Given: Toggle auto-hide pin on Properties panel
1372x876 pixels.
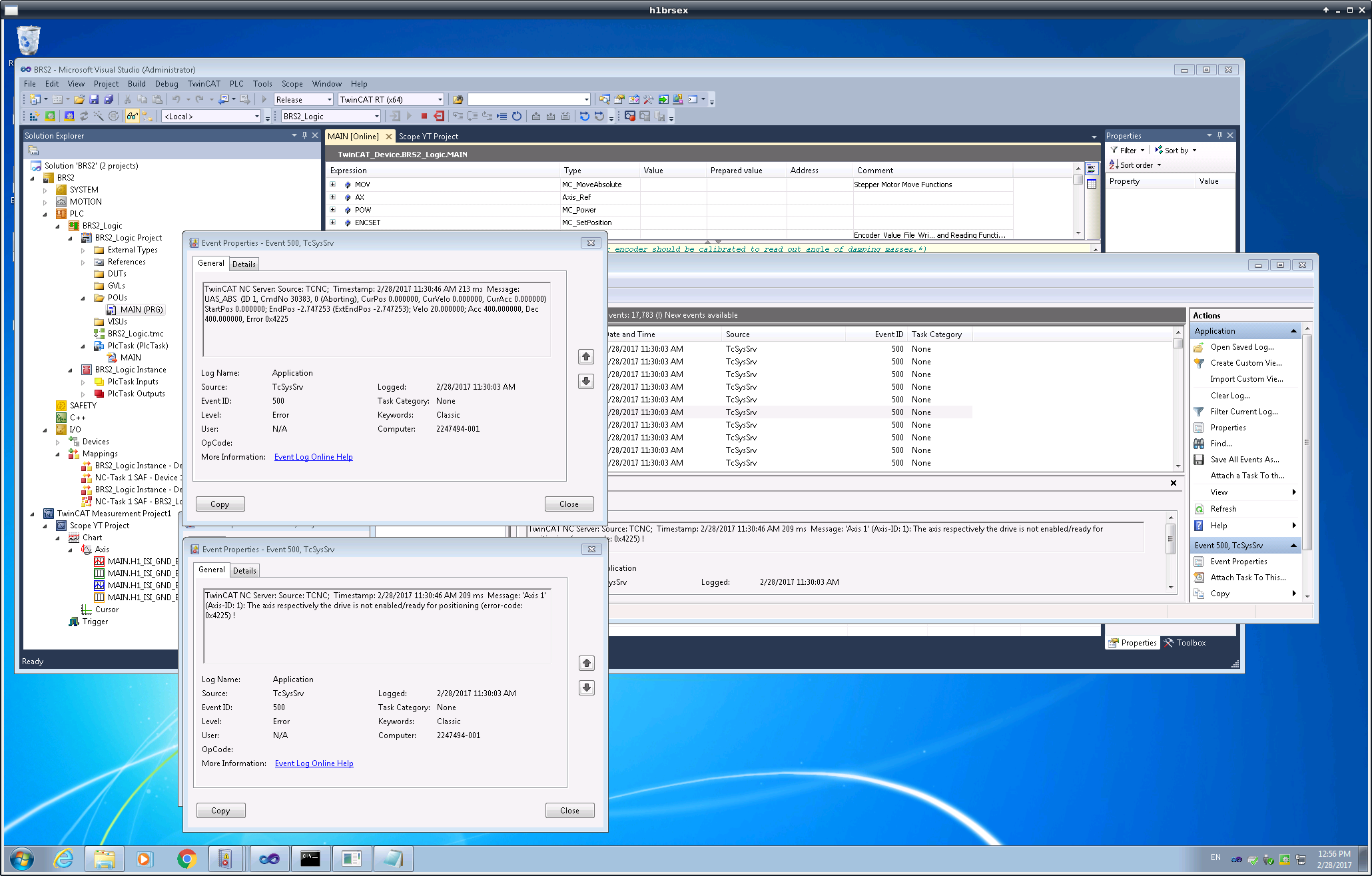Looking at the screenshot, I should pyautogui.click(x=1220, y=135).
